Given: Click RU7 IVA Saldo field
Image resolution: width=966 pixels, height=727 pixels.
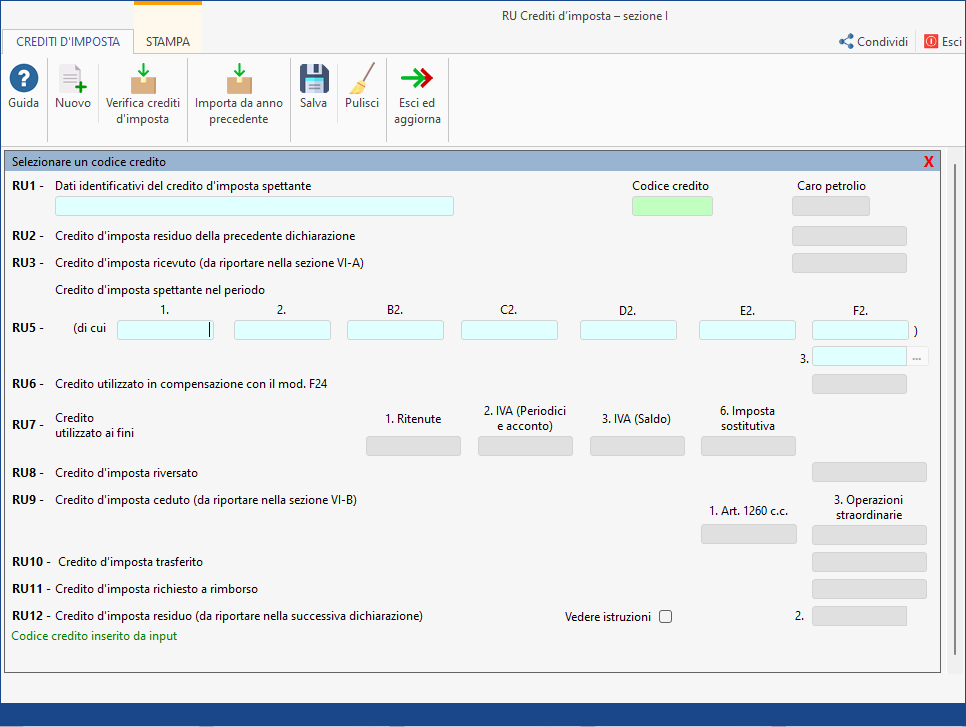Looking at the screenshot, I should (637, 446).
